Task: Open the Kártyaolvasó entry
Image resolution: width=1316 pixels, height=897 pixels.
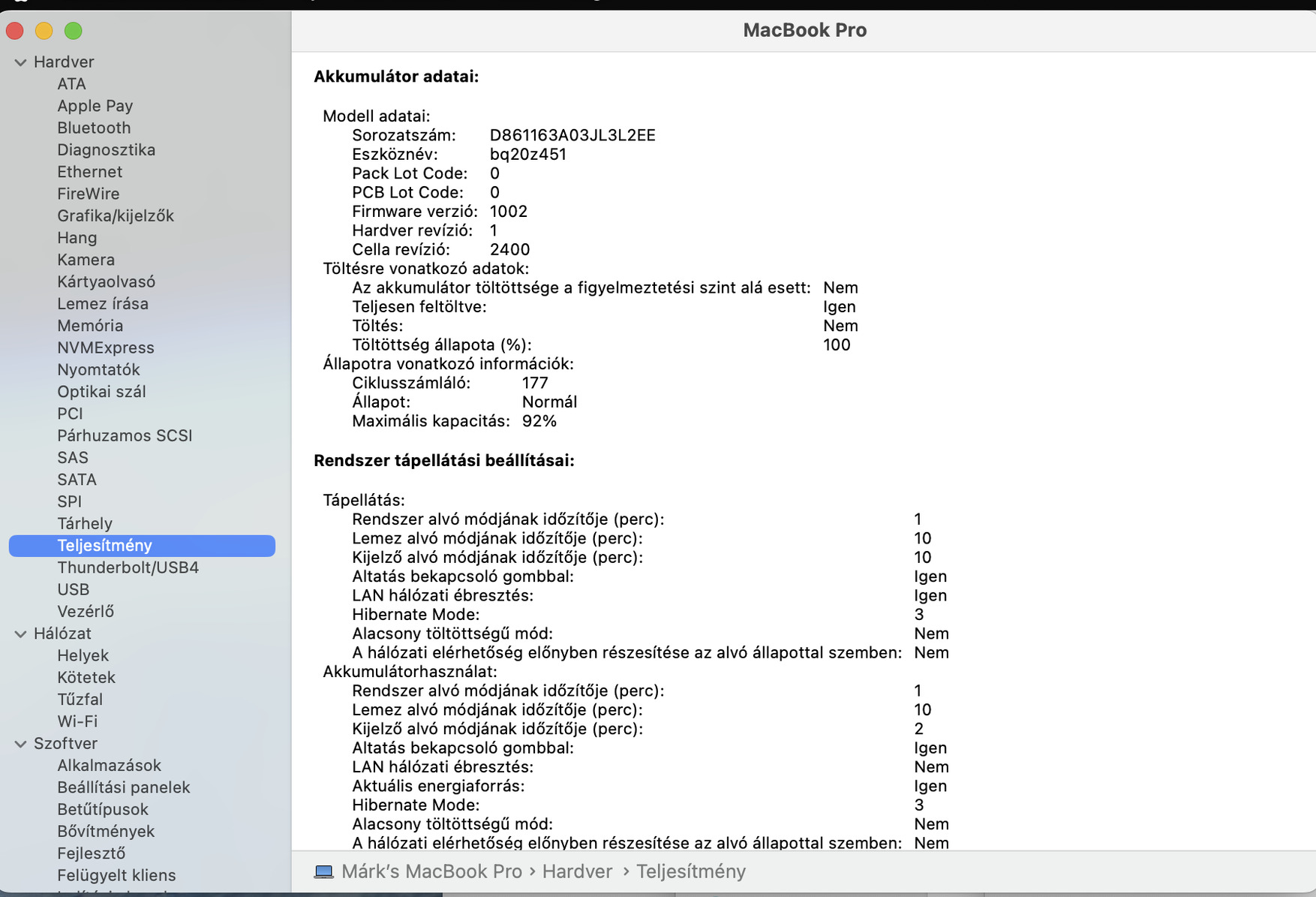Action: click(106, 281)
